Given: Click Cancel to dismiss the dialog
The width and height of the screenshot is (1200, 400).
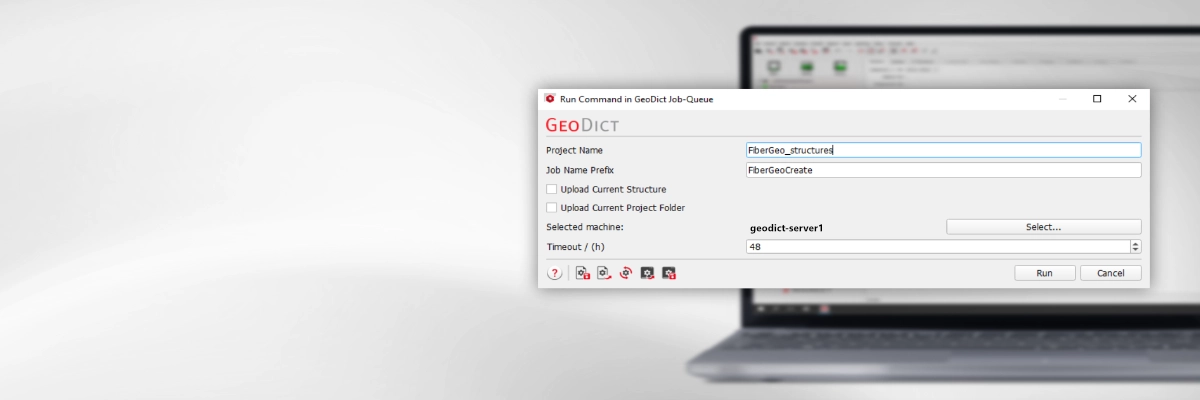Looking at the screenshot, I should pos(1110,273).
